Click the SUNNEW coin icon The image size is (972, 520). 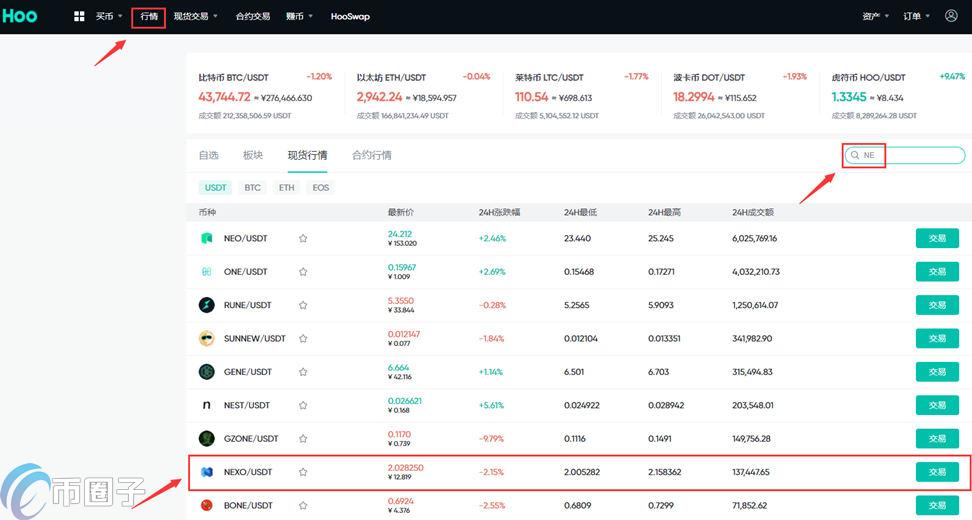[206, 338]
